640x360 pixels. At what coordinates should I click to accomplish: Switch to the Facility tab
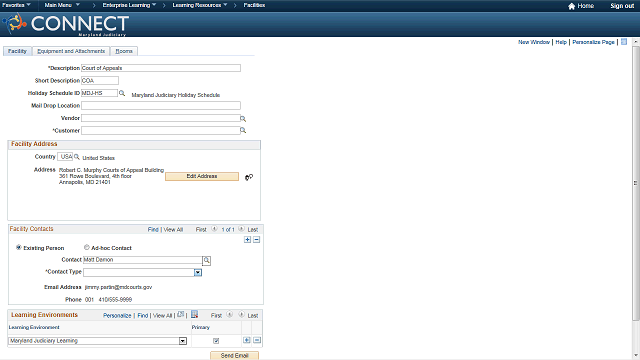[17, 51]
